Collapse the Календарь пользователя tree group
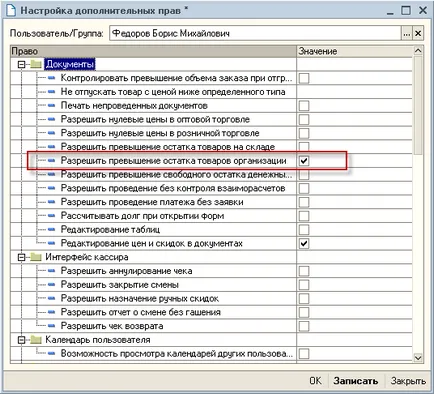This screenshot has width=434, height=394. point(22,340)
